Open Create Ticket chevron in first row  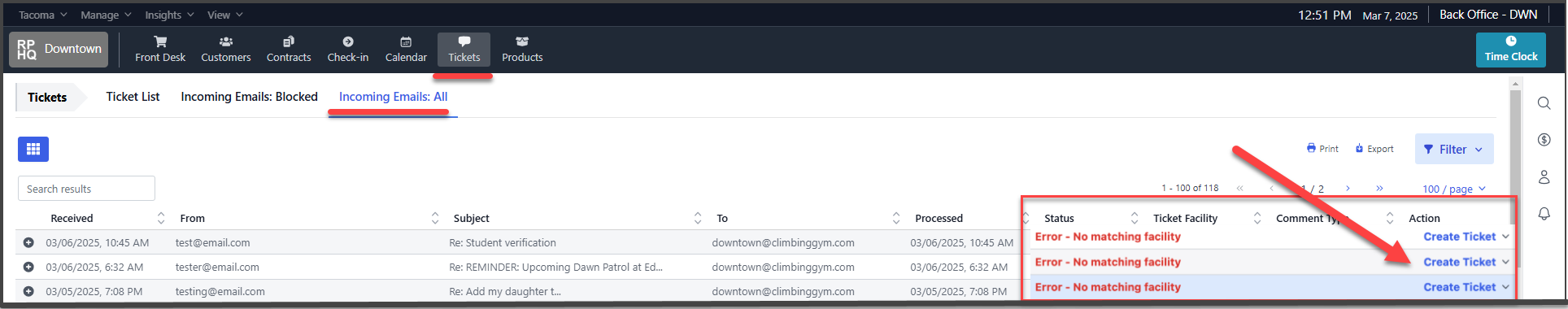[x=1505, y=237]
